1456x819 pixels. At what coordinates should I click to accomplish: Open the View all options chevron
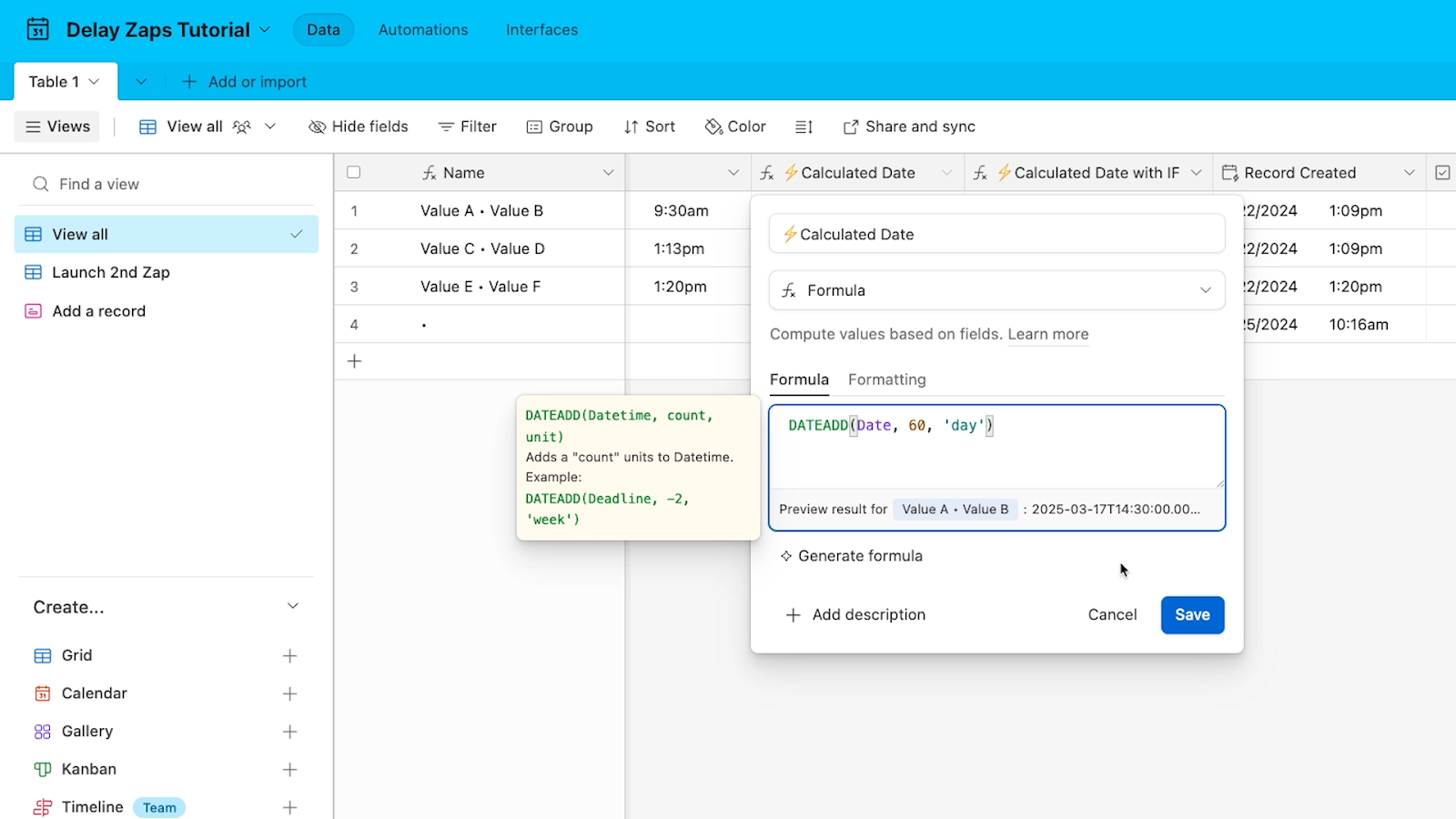pos(270,126)
